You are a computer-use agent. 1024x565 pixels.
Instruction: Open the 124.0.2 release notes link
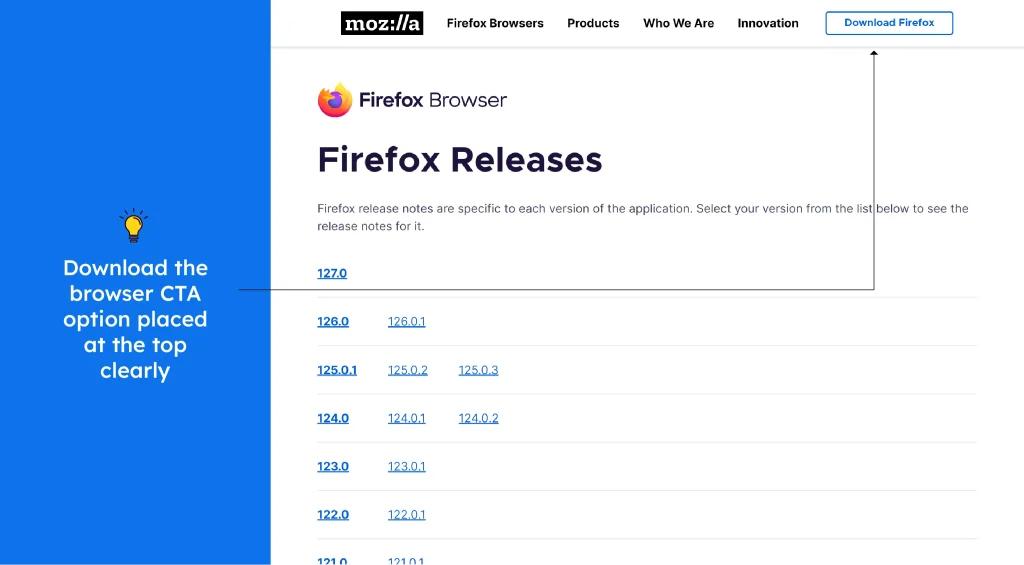coord(478,418)
